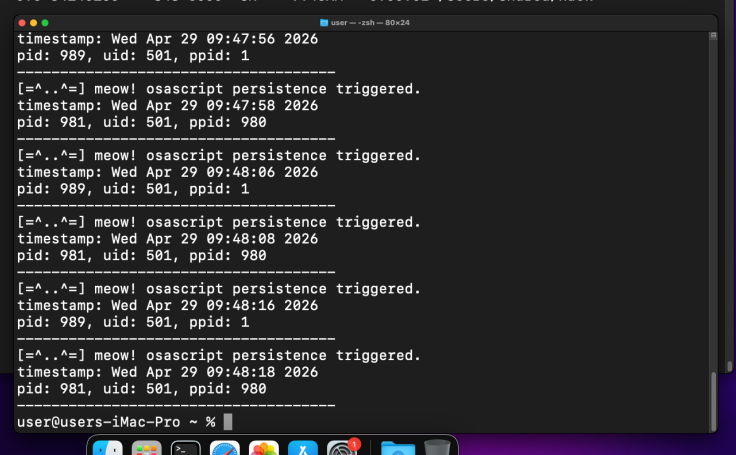Click the meow line above timestamp 09:48:08
736x455 pixels.
tap(219, 223)
